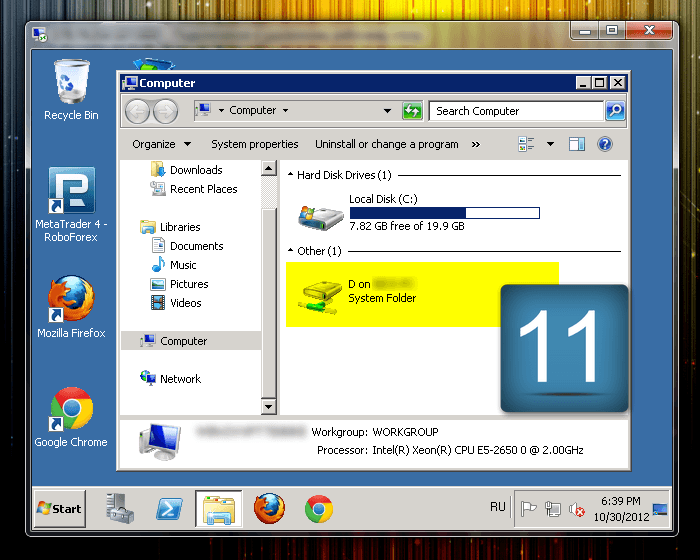Click the volume muted tray icon
Screen dimensions: 700x560
[x=577, y=510]
